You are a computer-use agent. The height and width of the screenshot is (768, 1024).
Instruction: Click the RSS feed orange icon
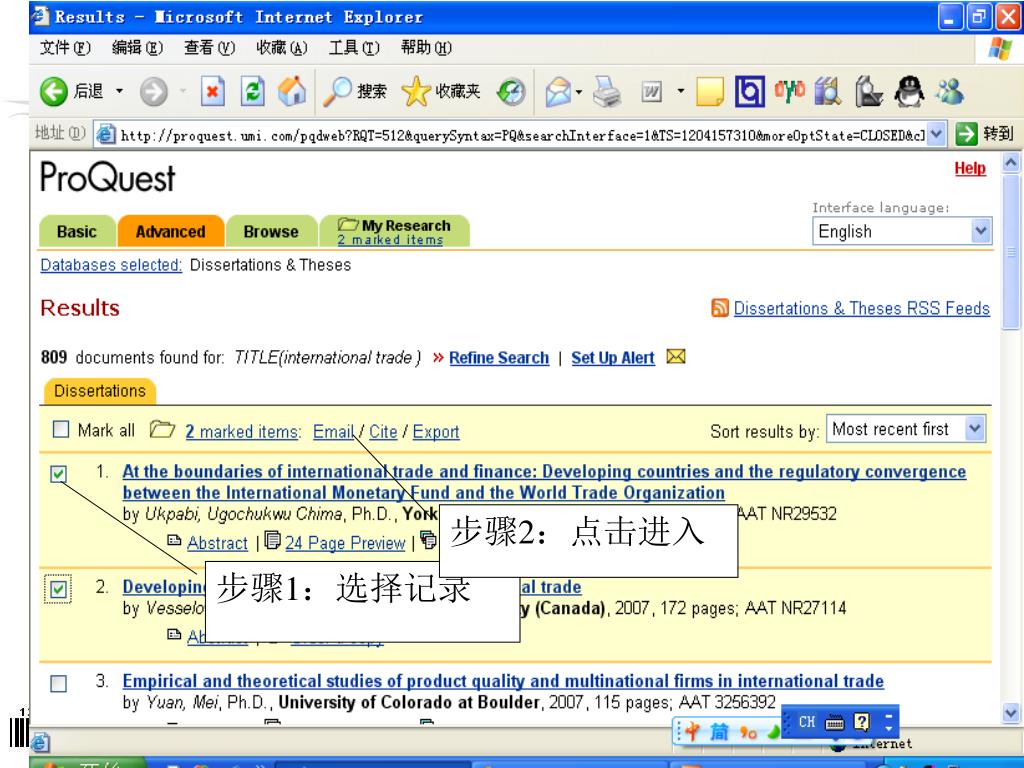(x=720, y=308)
